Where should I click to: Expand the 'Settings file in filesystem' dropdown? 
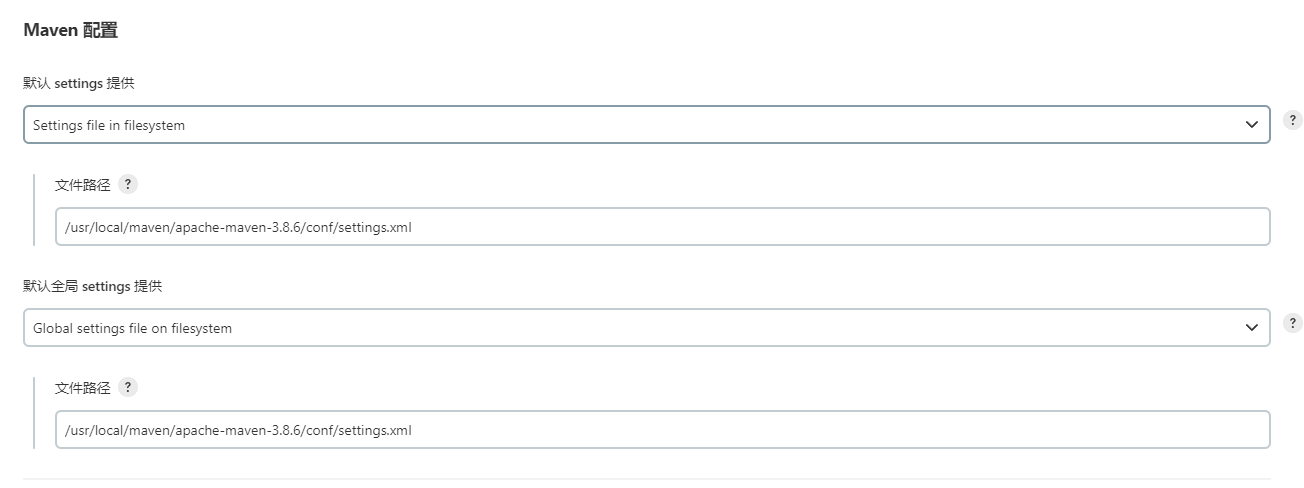[646, 125]
